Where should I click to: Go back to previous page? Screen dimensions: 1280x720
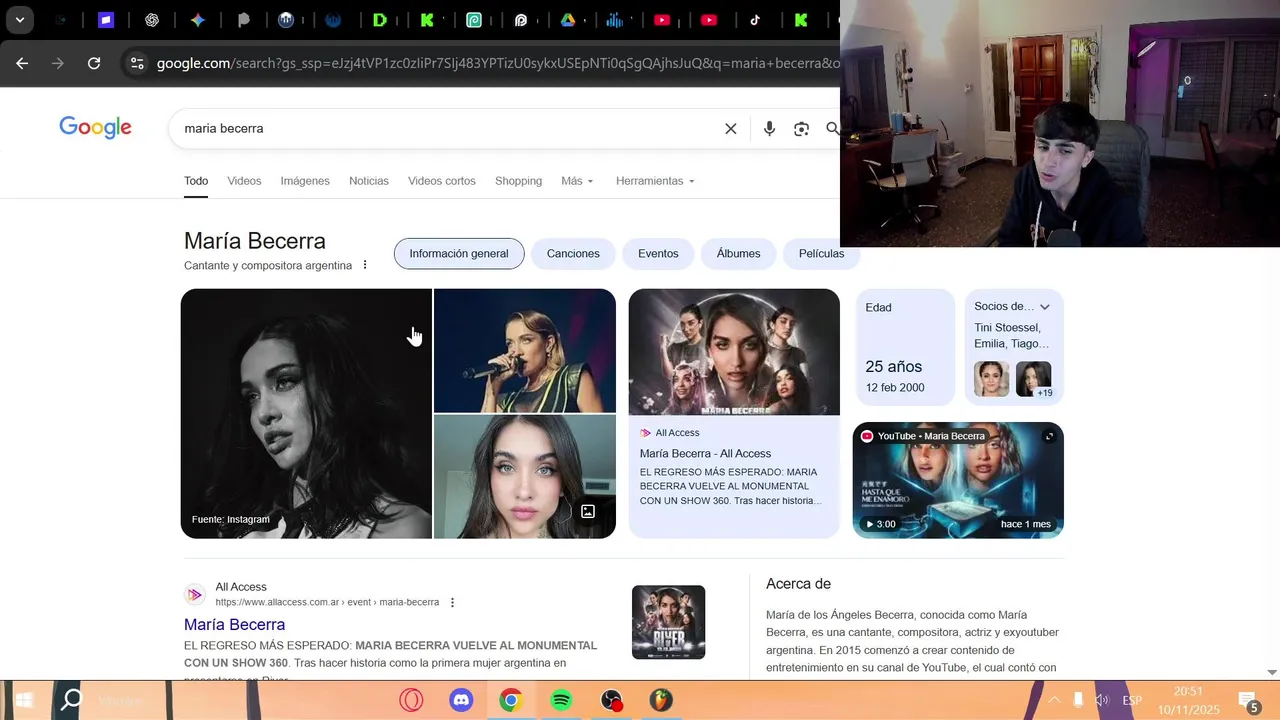[22, 63]
